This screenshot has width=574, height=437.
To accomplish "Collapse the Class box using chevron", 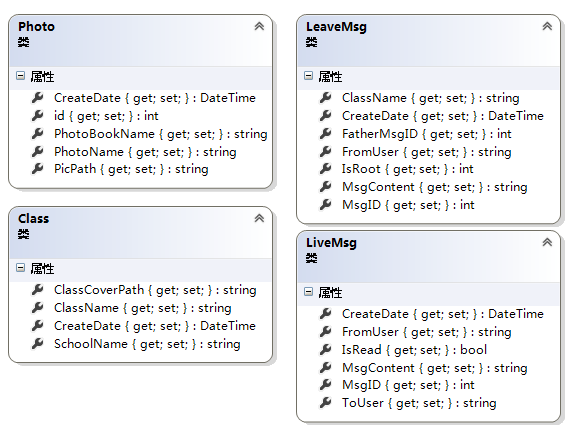I will pyautogui.click(x=259, y=218).
